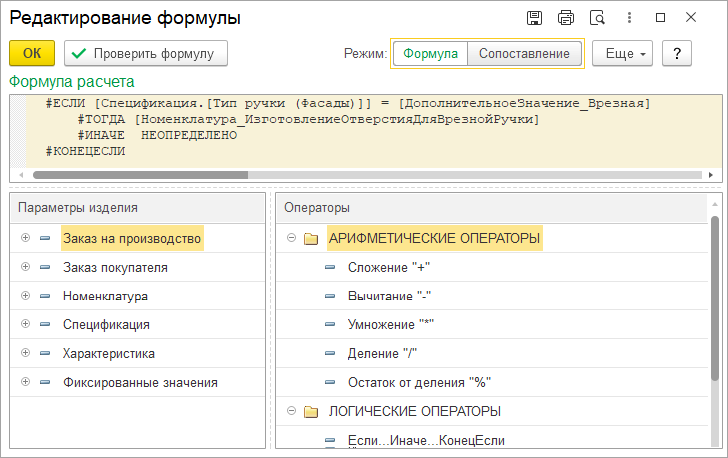Click the folder icon beside ЛОГИЧЕСКИЕ ОПЕРАТОРЫ
This screenshot has height=458, width=728.
pyautogui.click(x=310, y=411)
